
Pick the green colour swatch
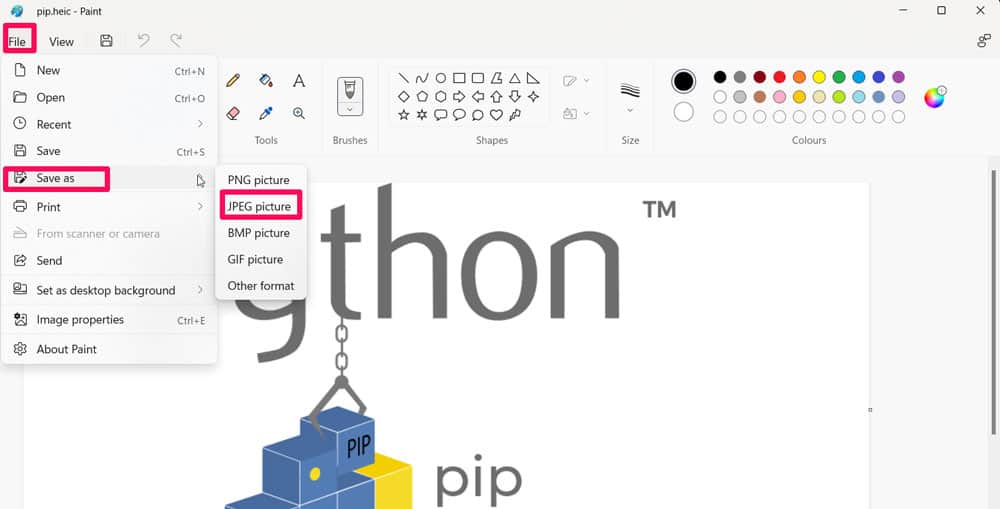coord(839,77)
